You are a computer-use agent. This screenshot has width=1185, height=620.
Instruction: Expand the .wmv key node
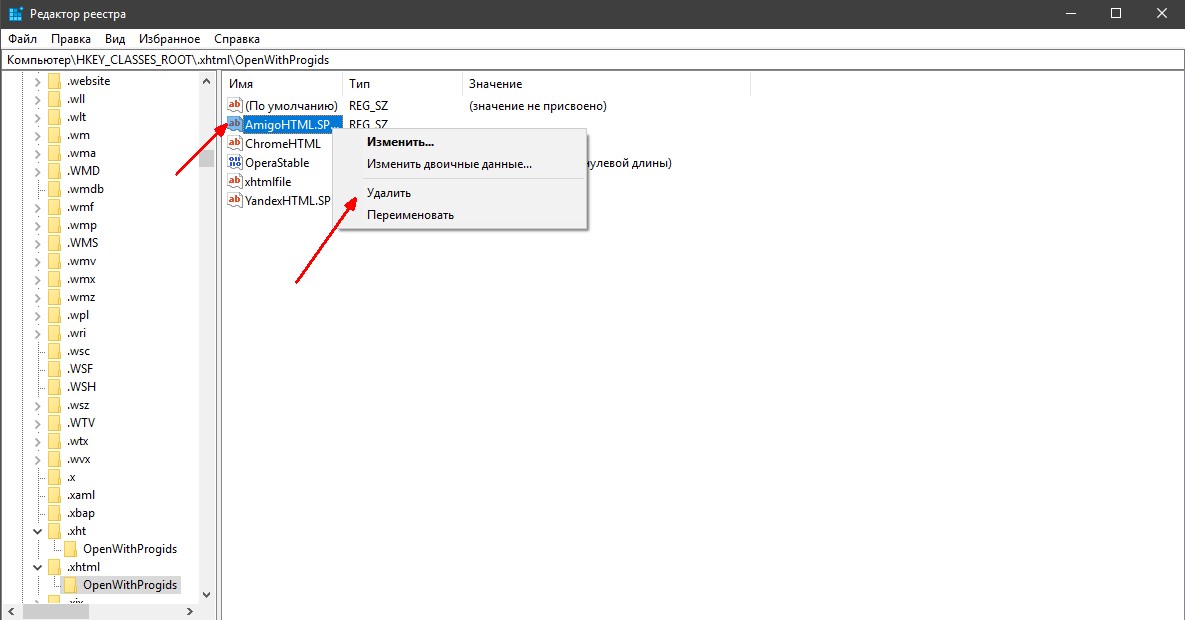37,261
